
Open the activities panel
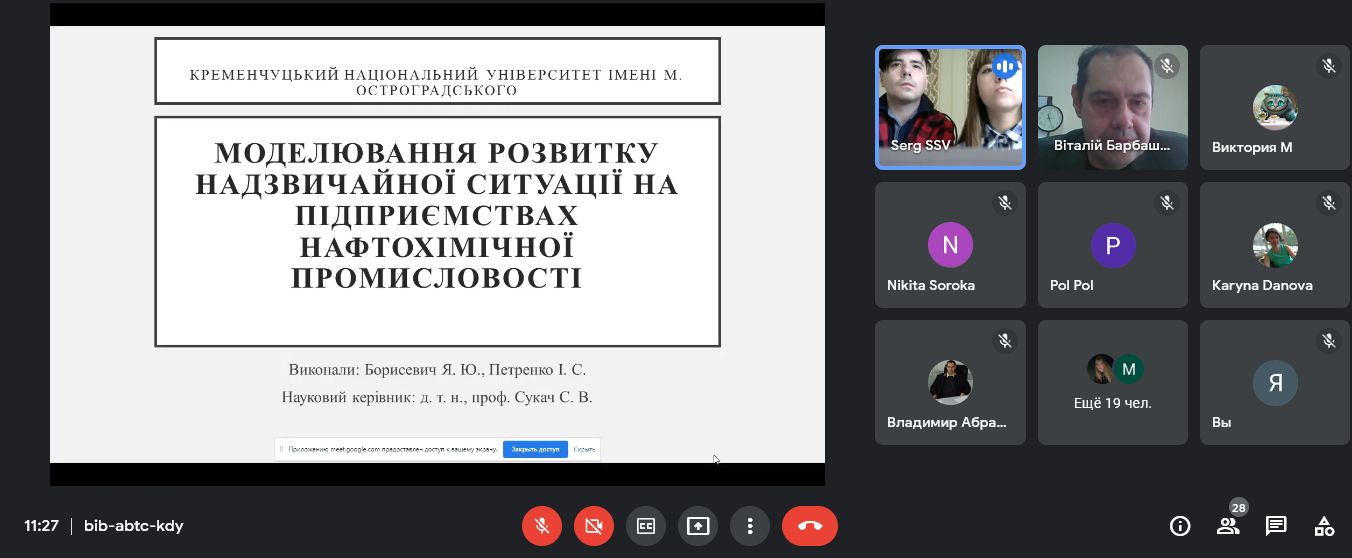pos(1324,526)
